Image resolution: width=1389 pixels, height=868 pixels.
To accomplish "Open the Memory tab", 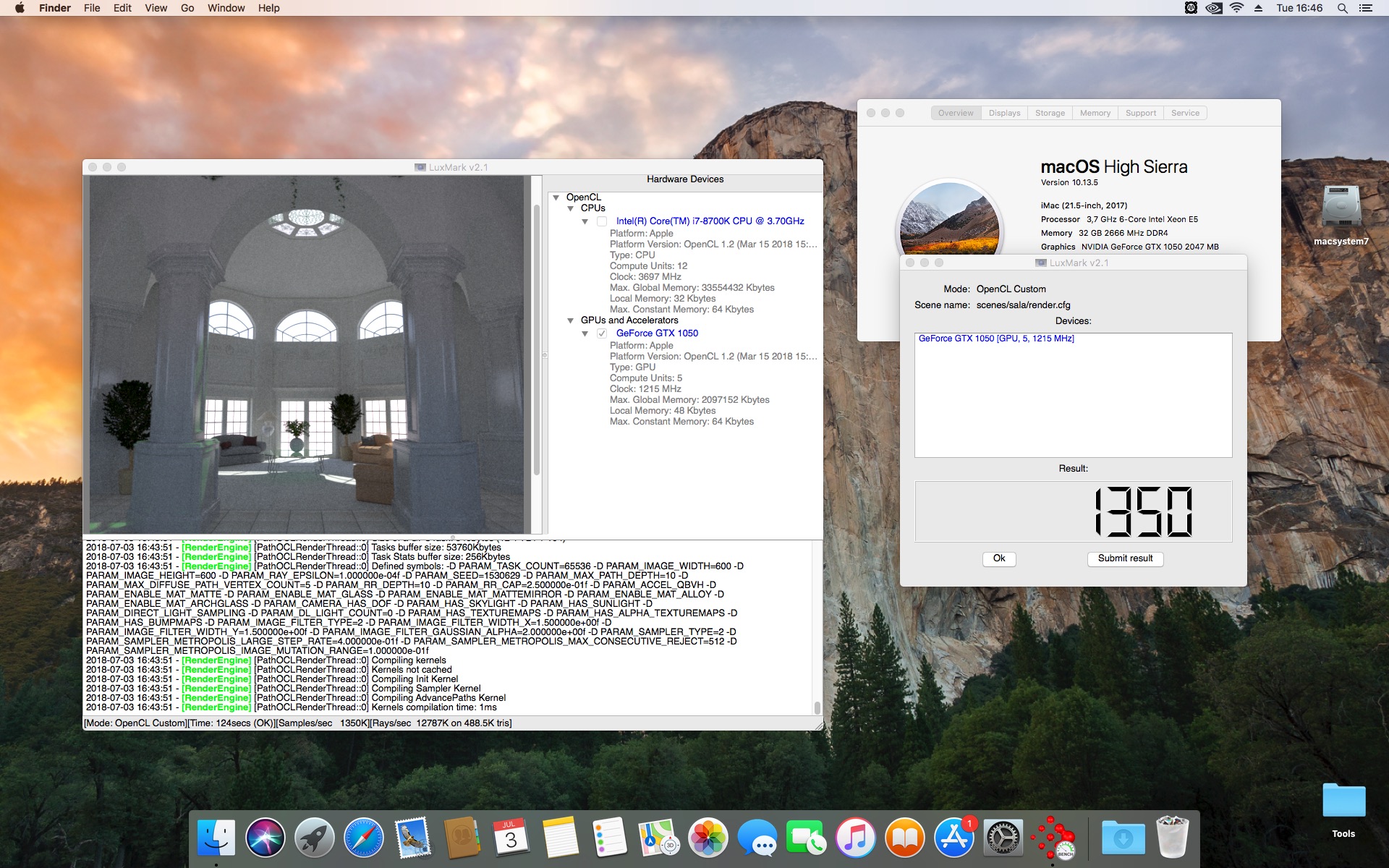I will tap(1095, 113).
